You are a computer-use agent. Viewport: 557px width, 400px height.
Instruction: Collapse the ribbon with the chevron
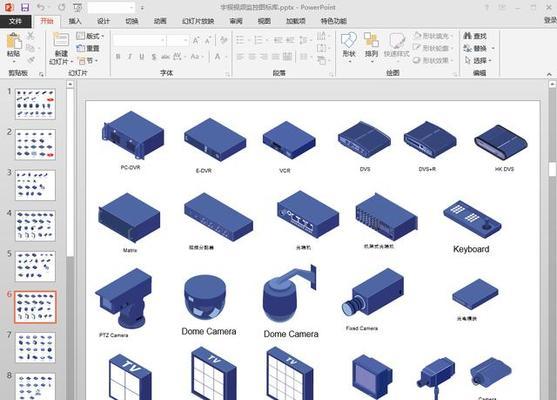click(x=549, y=74)
